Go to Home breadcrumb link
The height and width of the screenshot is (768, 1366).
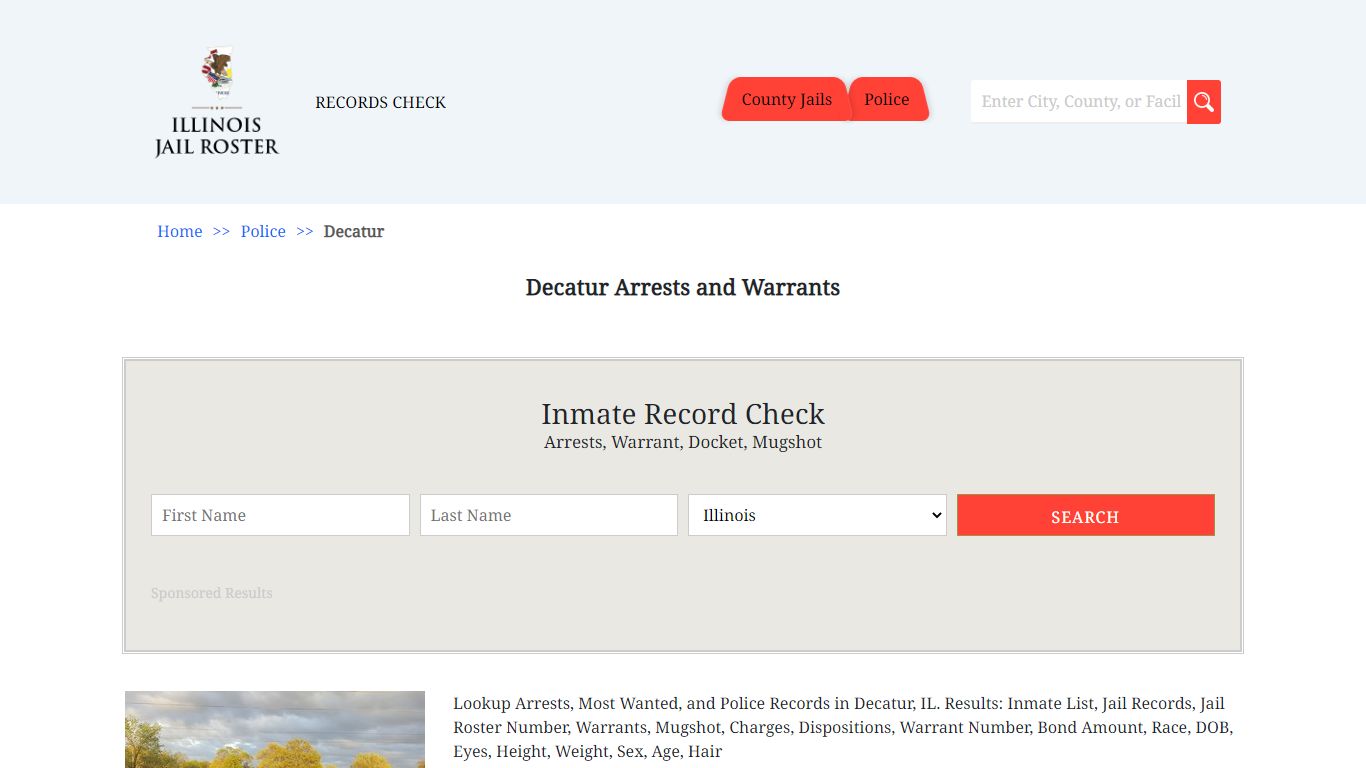180,231
